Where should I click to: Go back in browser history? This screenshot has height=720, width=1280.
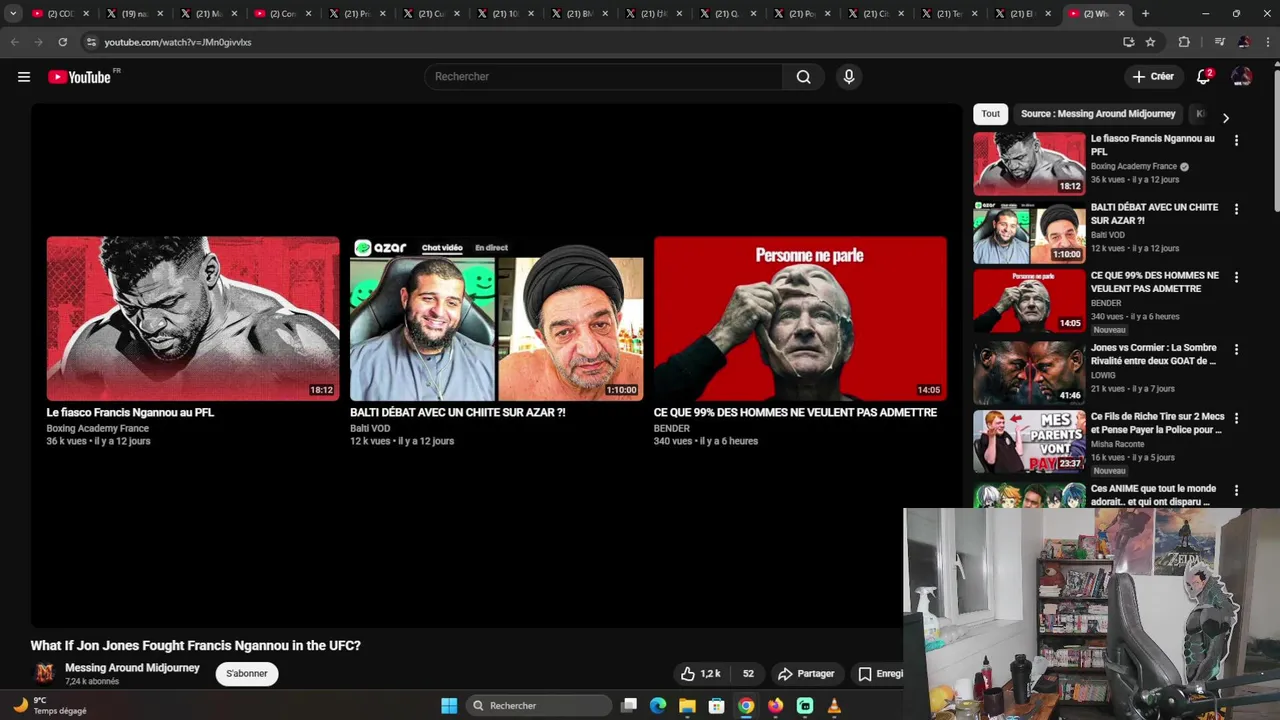tap(14, 42)
